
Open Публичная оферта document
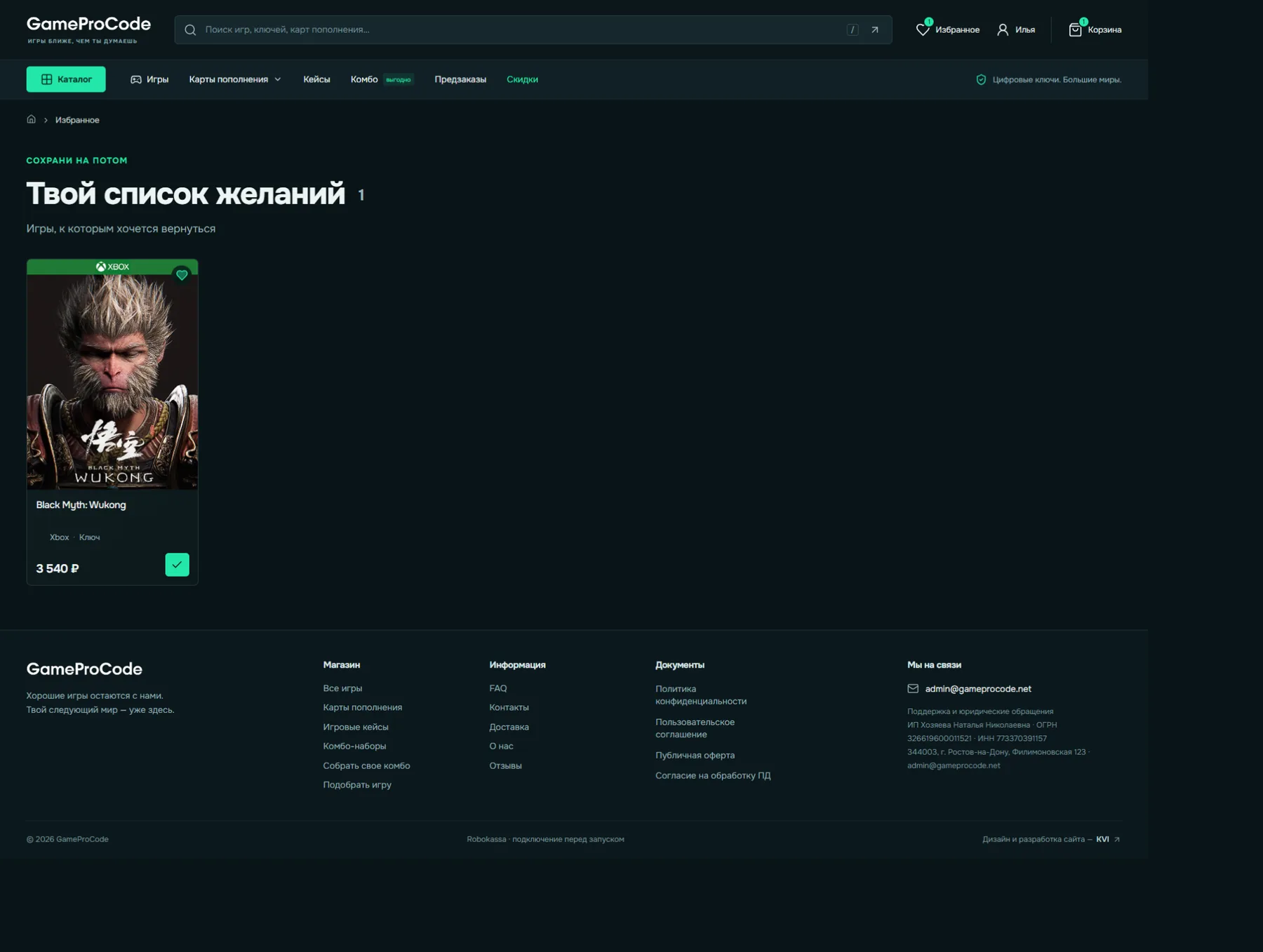pos(695,755)
